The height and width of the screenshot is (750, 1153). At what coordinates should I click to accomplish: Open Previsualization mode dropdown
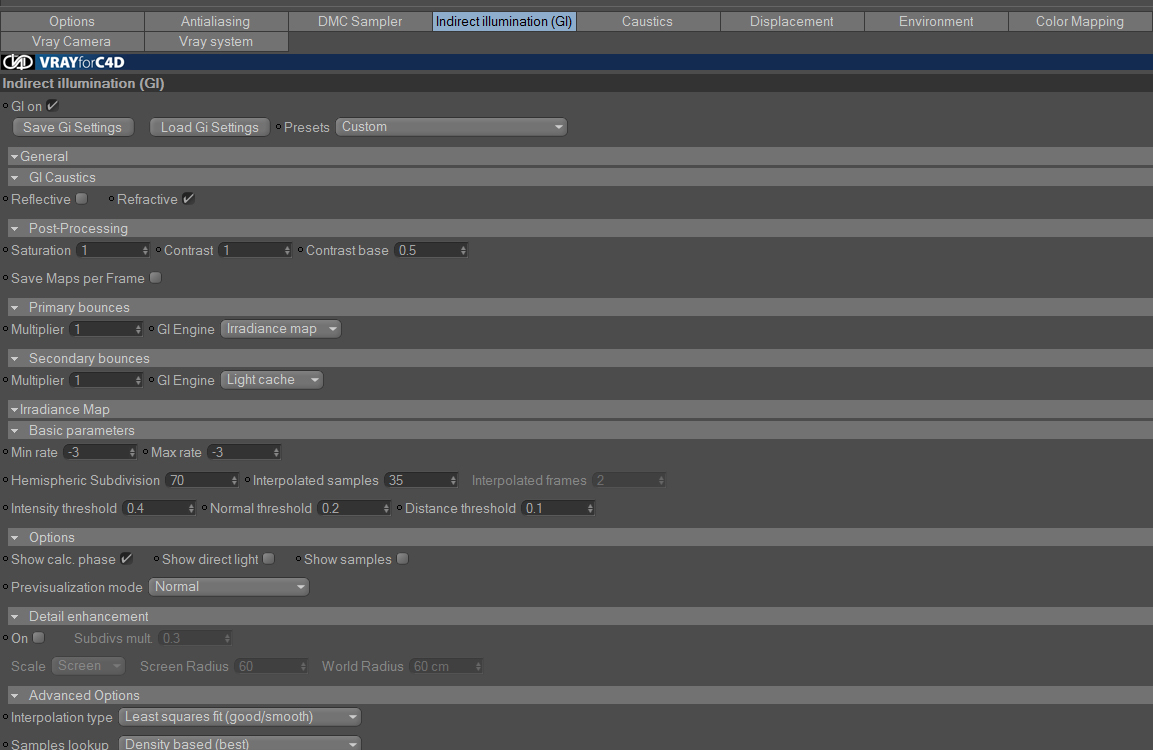tap(229, 587)
